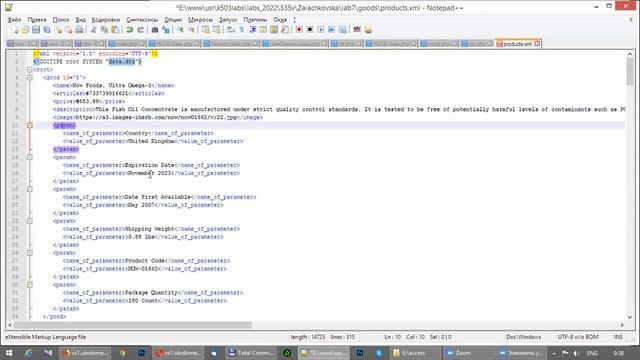Click the Chrome icon in the taskbar
Image resolution: width=640 pixels, height=360 pixels.
click(x=122, y=353)
